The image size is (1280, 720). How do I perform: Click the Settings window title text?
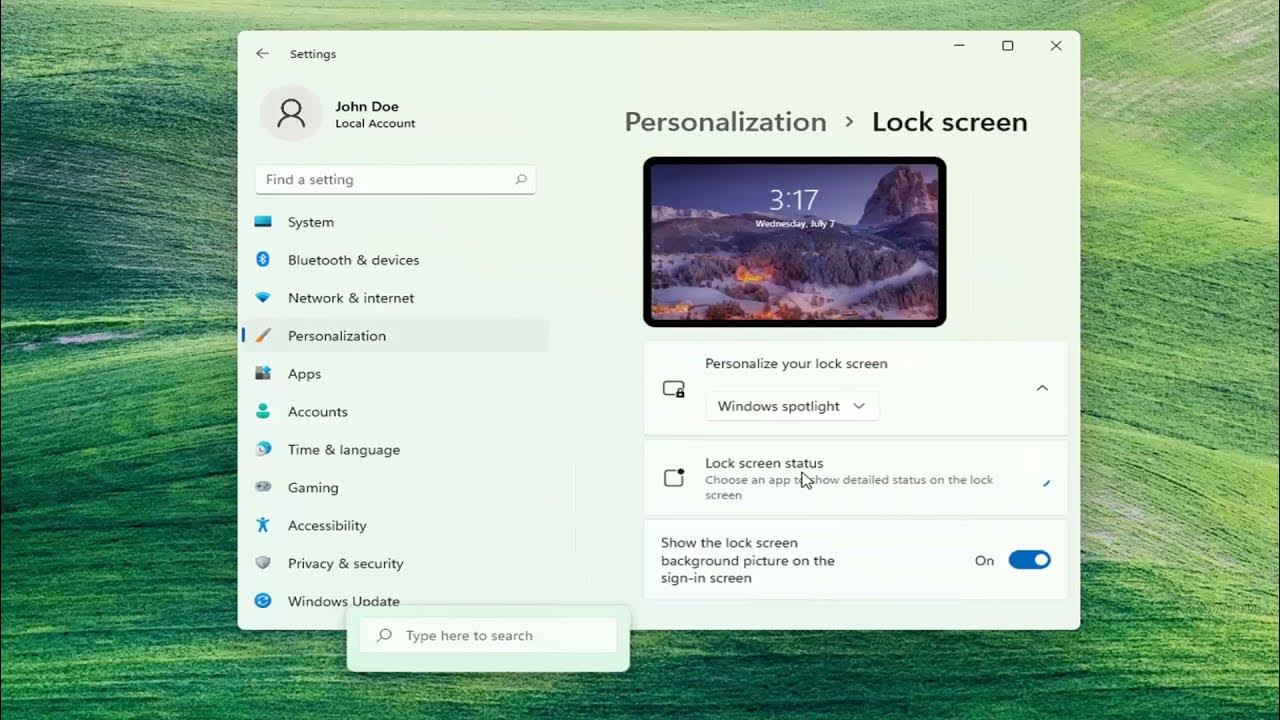pyautogui.click(x=313, y=54)
